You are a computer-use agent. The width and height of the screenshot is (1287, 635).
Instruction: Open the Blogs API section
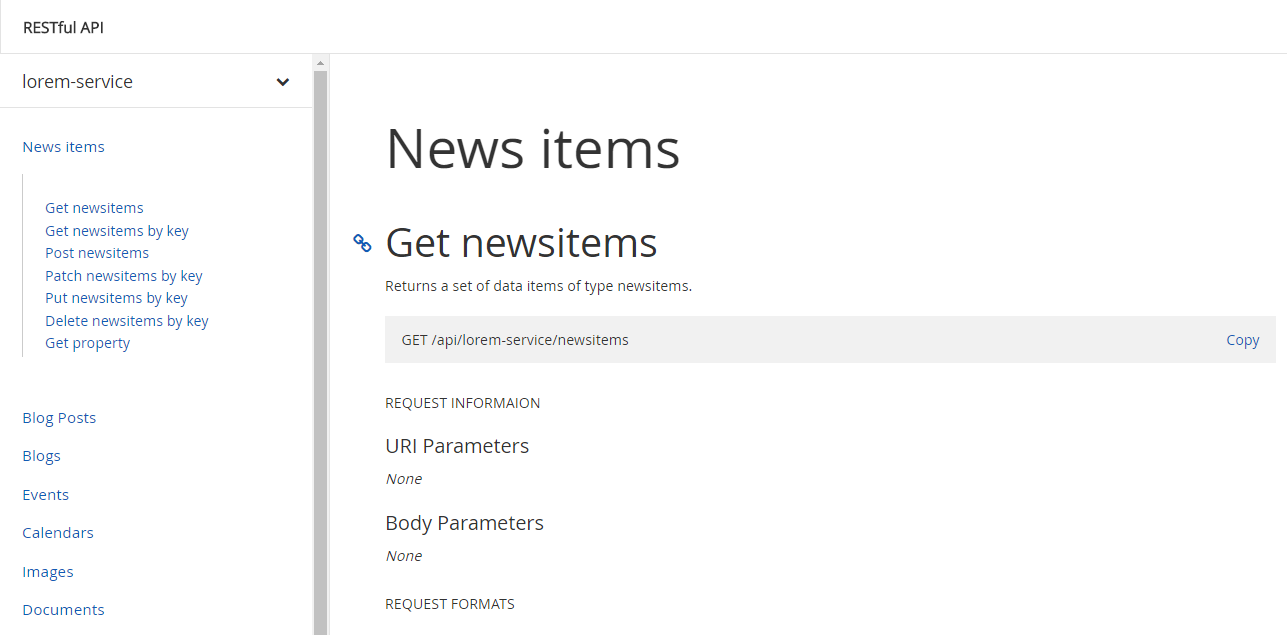tap(41, 455)
